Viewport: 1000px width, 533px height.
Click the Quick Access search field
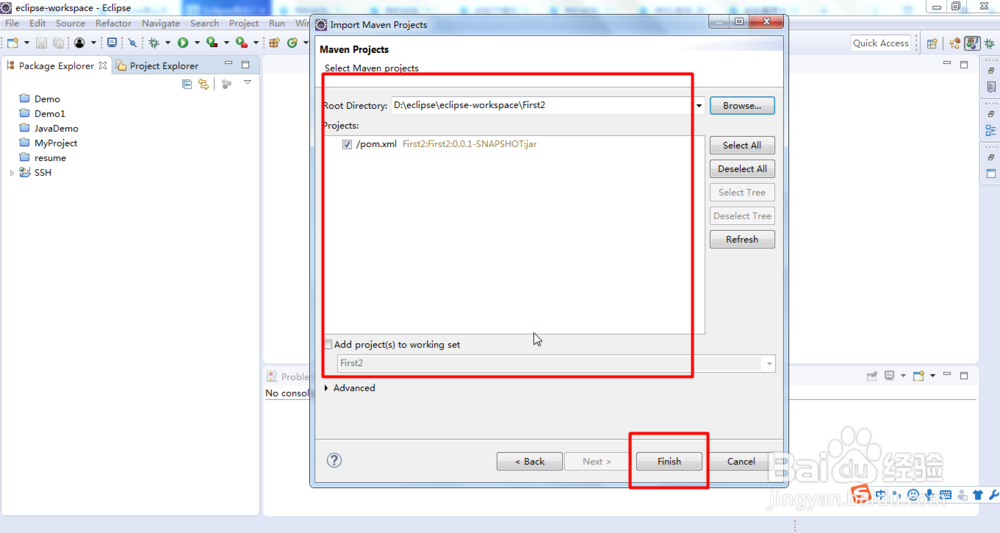[x=881, y=43]
